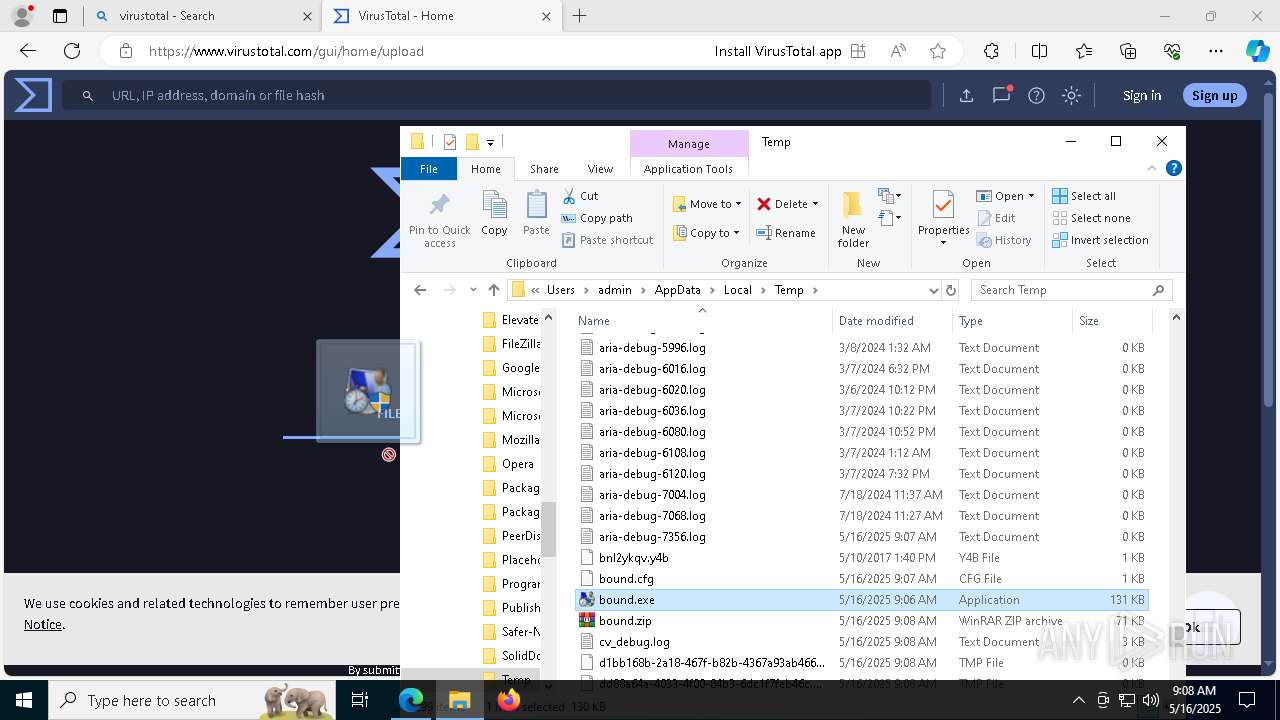Collapse the ribbon chevron
The image size is (1280, 720).
1151,169
